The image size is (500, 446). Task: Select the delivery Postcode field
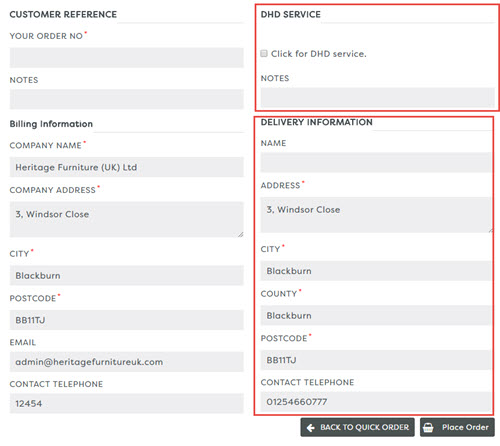tap(376, 360)
